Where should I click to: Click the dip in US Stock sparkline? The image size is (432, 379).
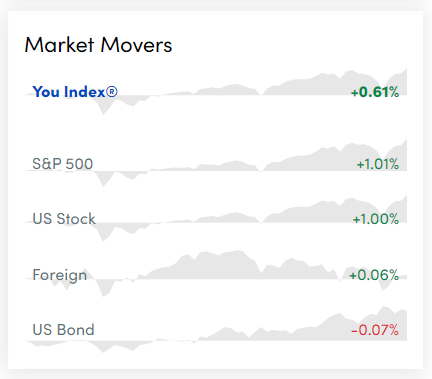tap(104, 234)
